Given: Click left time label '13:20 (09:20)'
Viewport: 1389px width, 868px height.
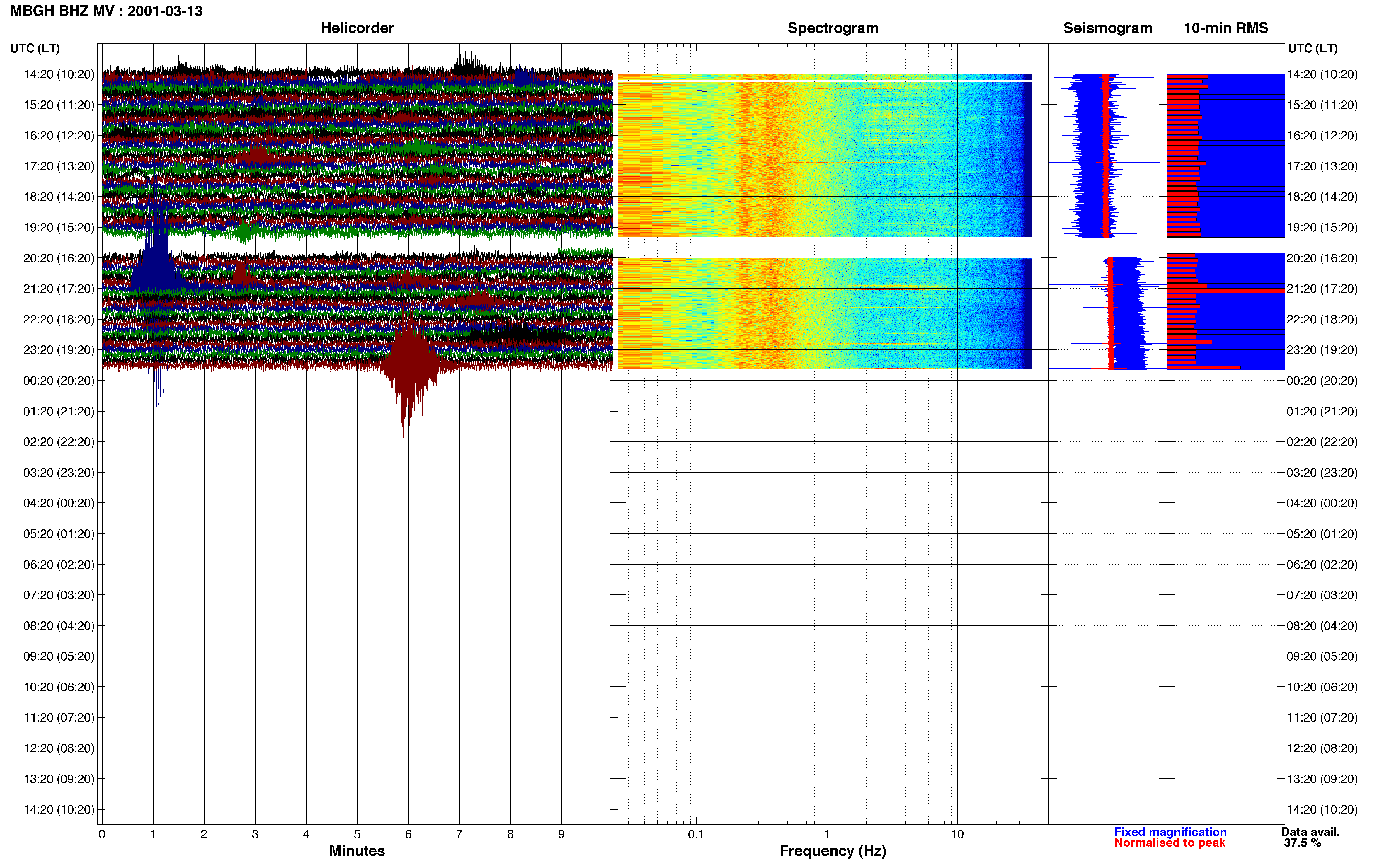Looking at the screenshot, I should point(59,779).
